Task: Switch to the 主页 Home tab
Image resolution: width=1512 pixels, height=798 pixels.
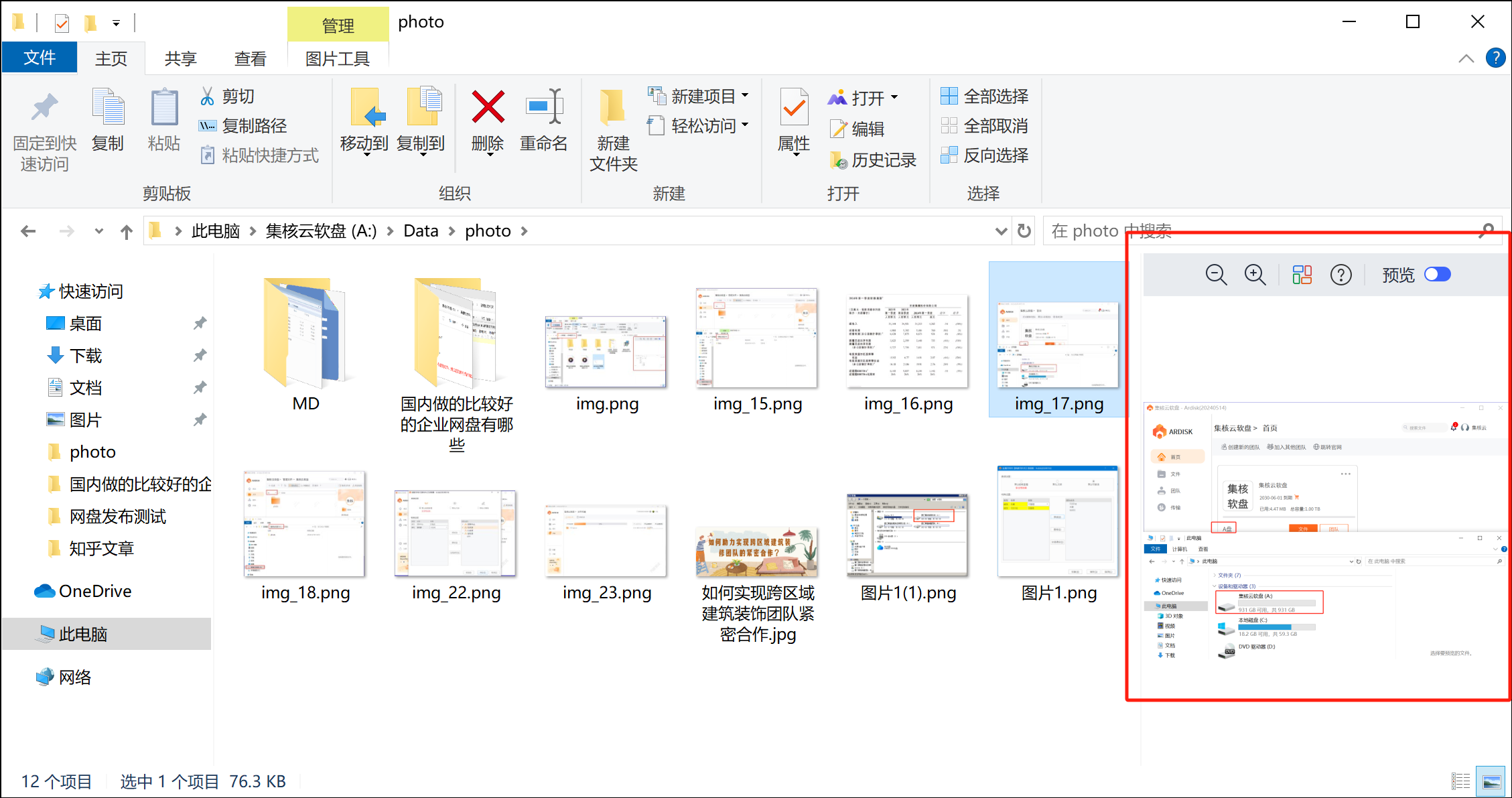Action: [111, 58]
